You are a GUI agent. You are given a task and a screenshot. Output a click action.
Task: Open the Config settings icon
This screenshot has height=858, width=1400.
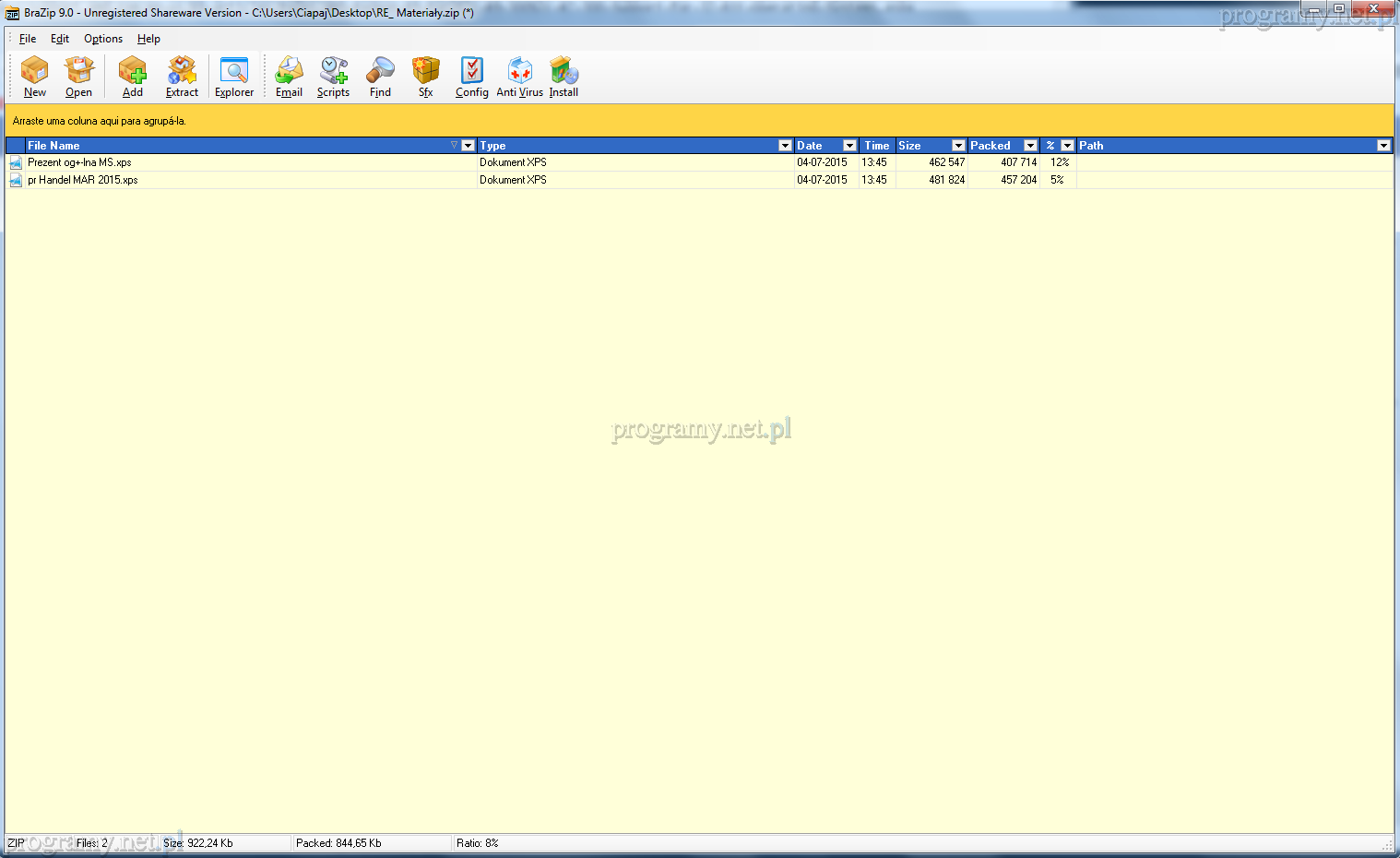(x=471, y=77)
